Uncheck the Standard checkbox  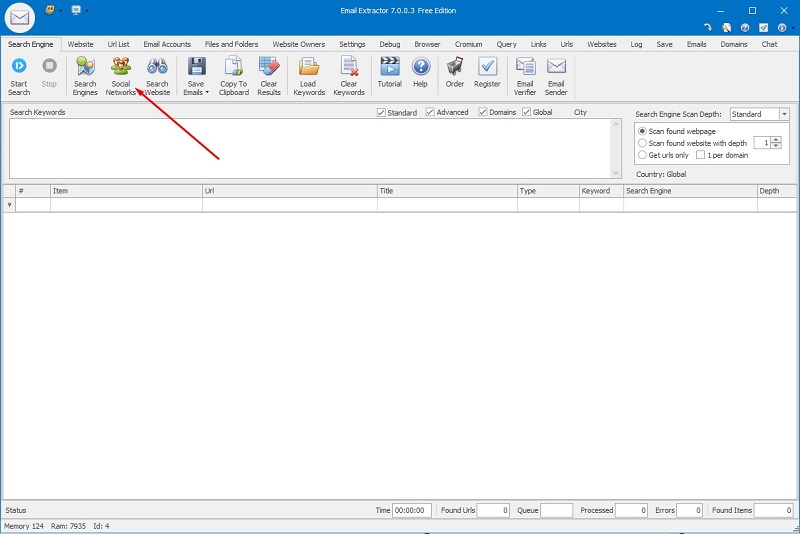pos(382,113)
